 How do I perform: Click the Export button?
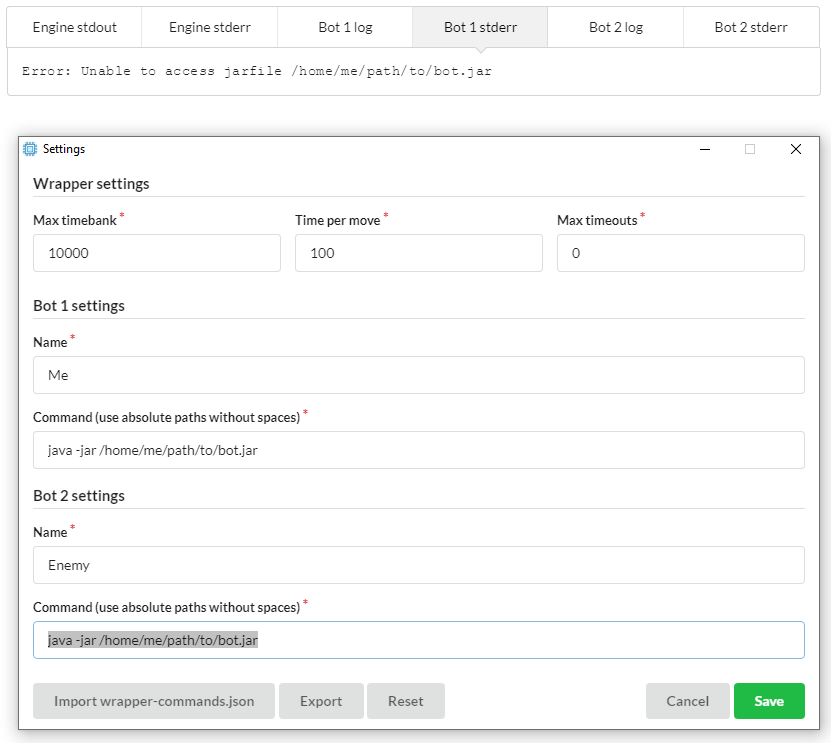coord(321,701)
